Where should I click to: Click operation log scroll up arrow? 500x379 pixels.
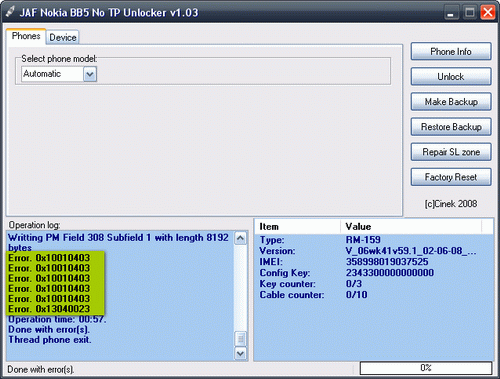click(240, 238)
